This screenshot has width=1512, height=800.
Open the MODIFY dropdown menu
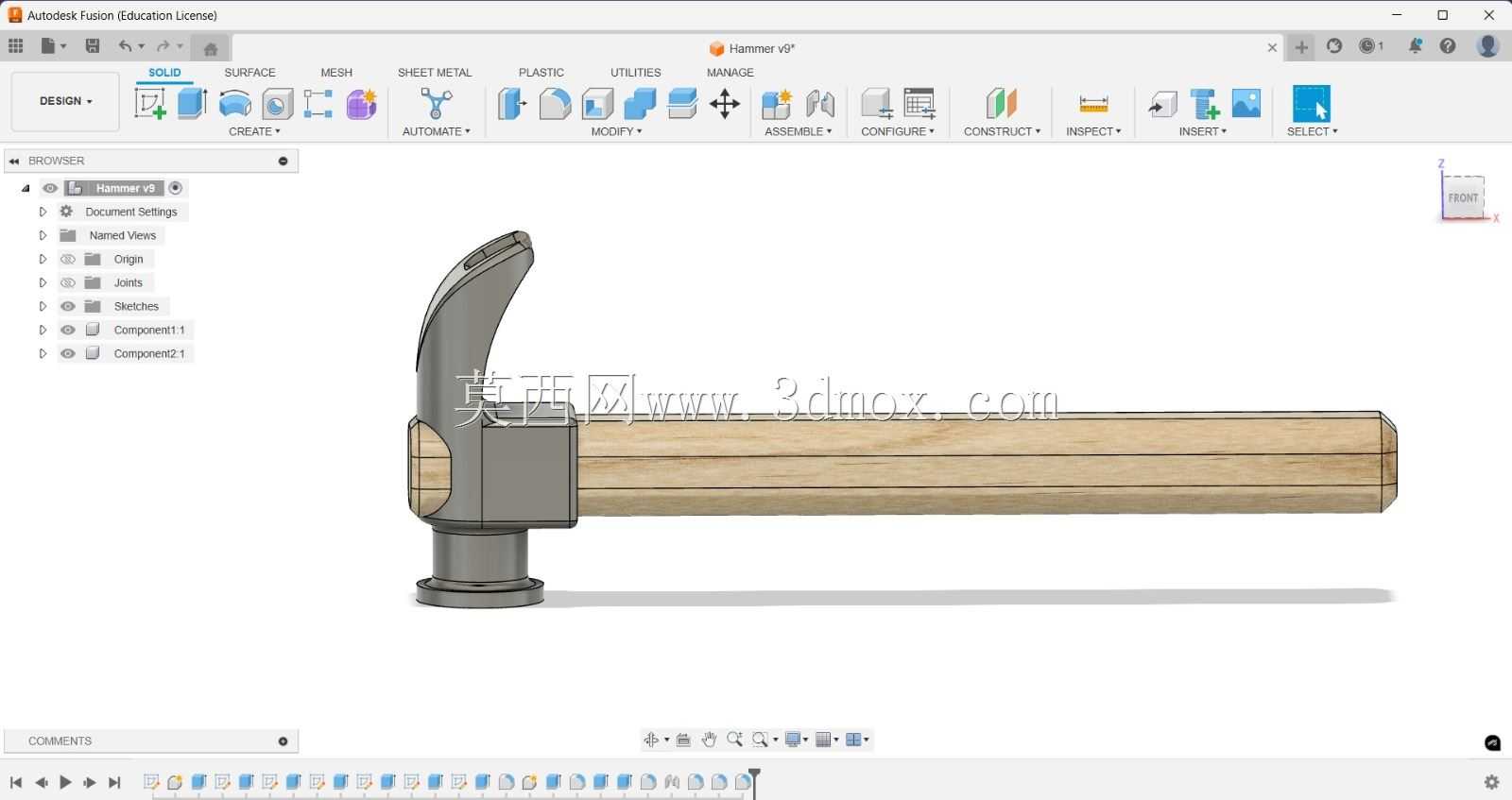click(616, 131)
